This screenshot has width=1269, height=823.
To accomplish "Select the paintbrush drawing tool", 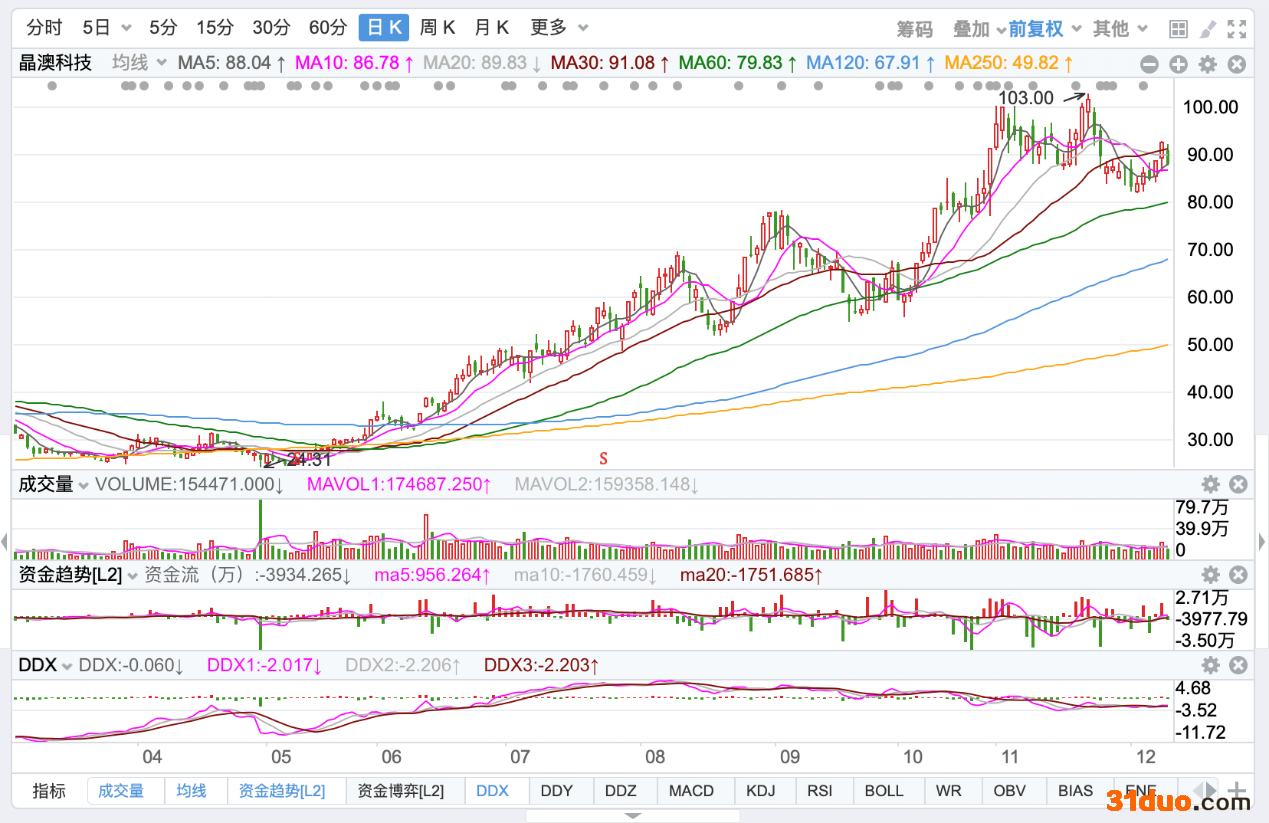I will coord(1208,29).
